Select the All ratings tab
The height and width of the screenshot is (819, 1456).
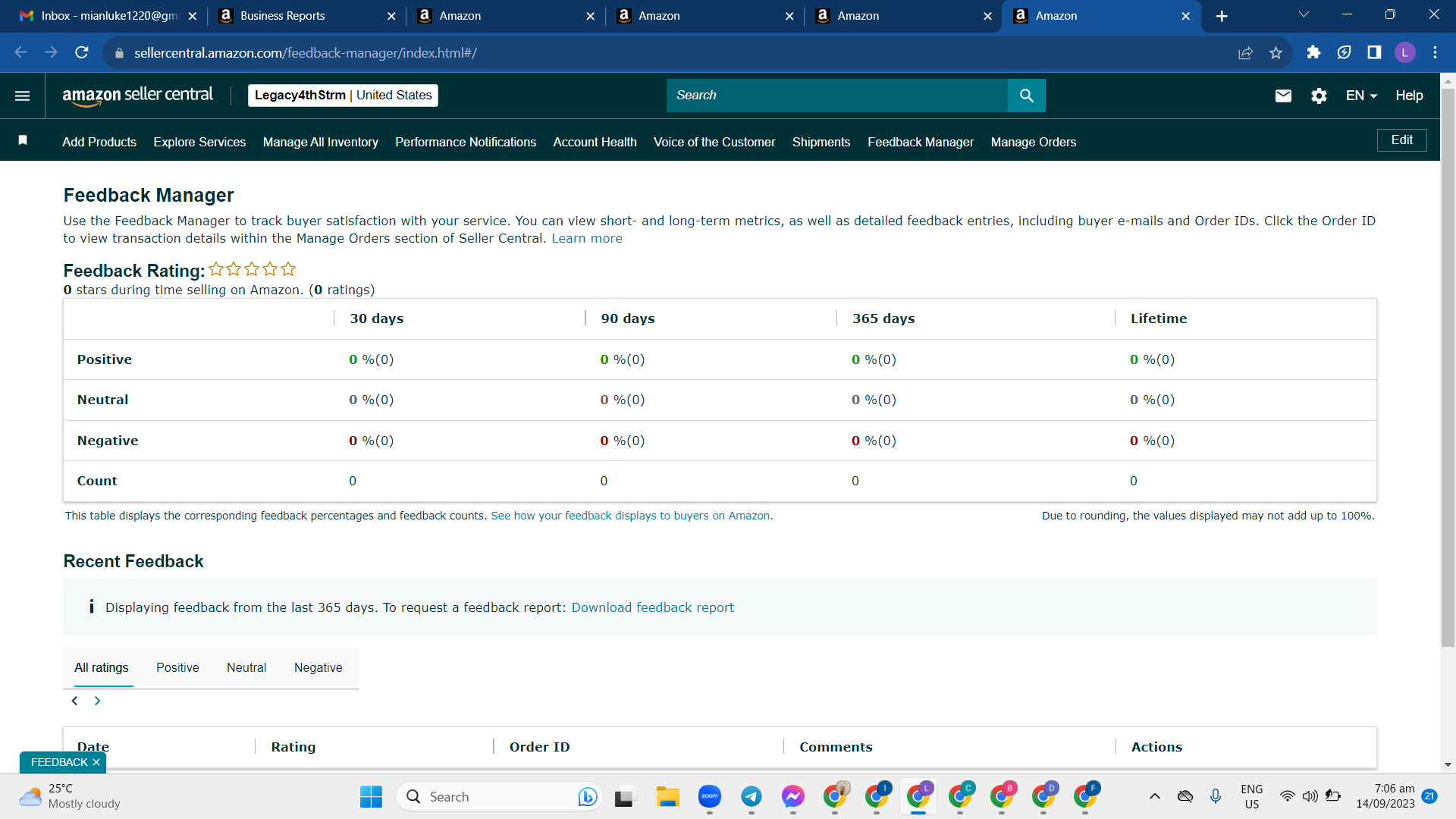click(102, 667)
